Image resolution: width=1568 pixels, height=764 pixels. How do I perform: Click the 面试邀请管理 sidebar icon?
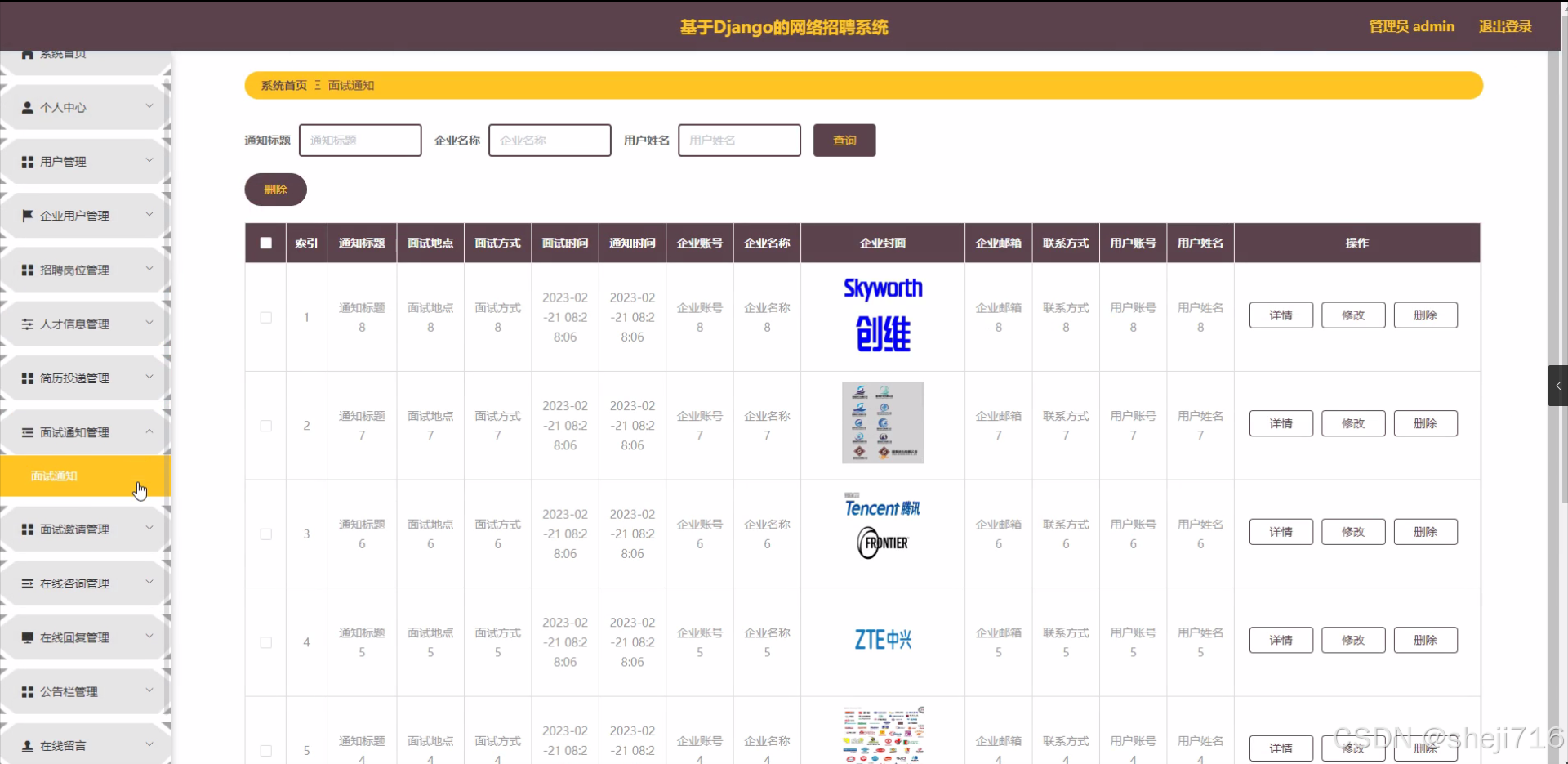(27, 529)
